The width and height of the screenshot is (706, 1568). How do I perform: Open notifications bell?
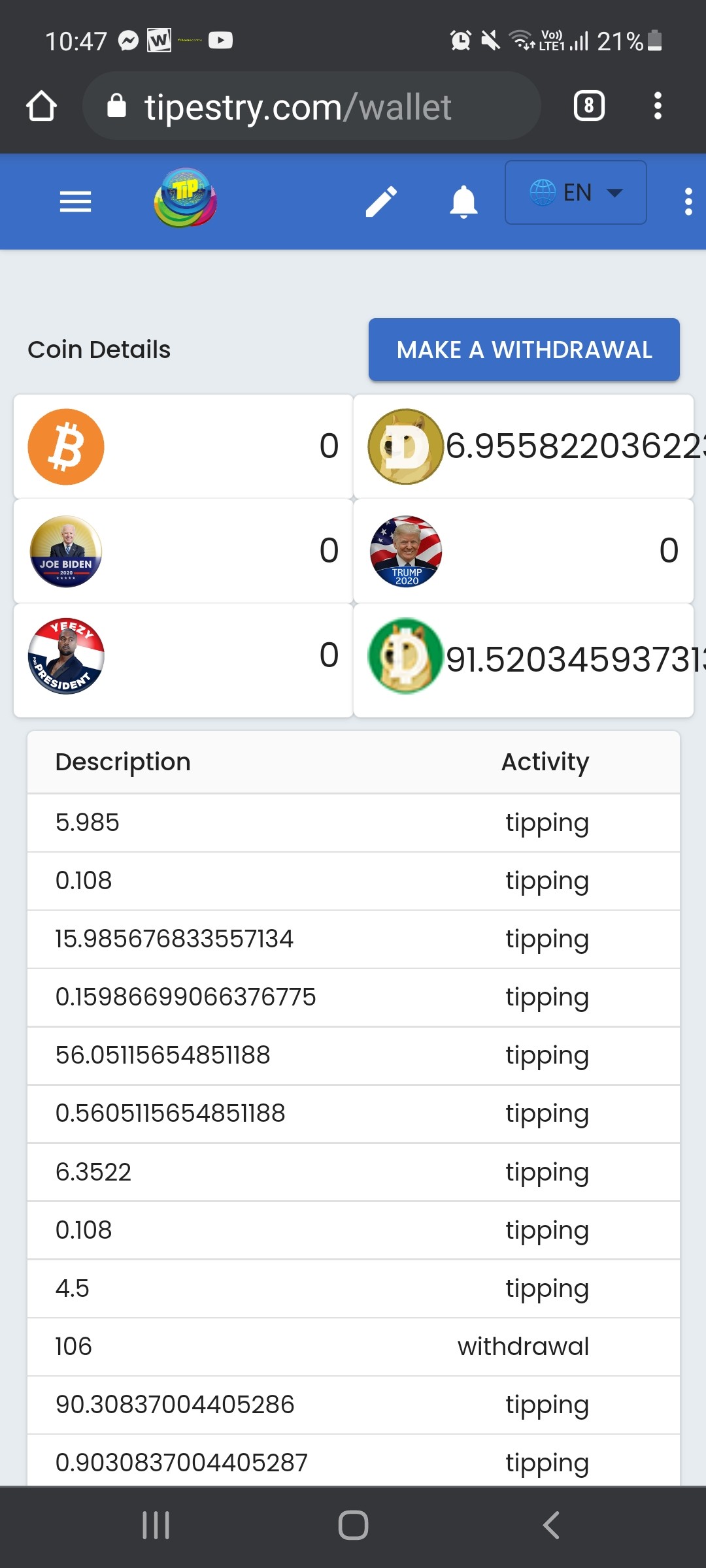pyautogui.click(x=463, y=201)
